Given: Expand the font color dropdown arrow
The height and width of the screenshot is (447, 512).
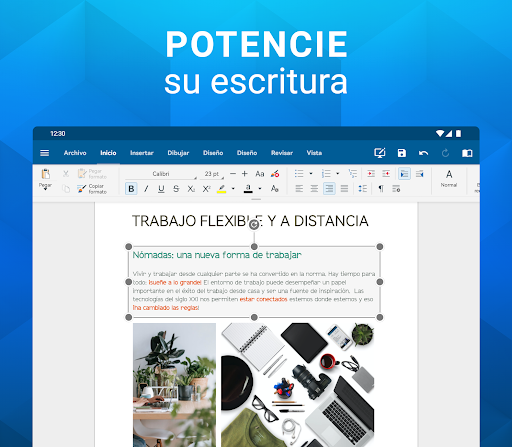Looking at the screenshot, I should 260,189.
